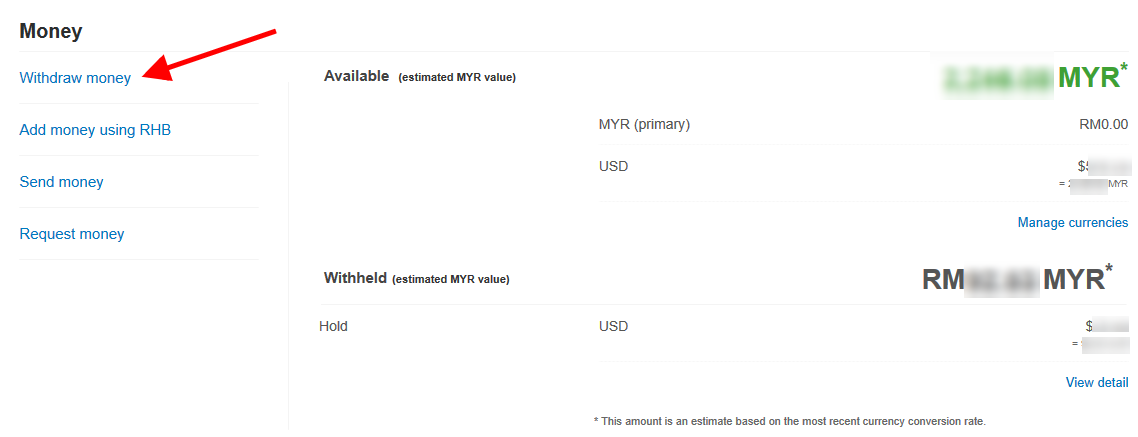The image size is (1138, 437).
Task: Click the Money section heading
Action: (51, 31)
